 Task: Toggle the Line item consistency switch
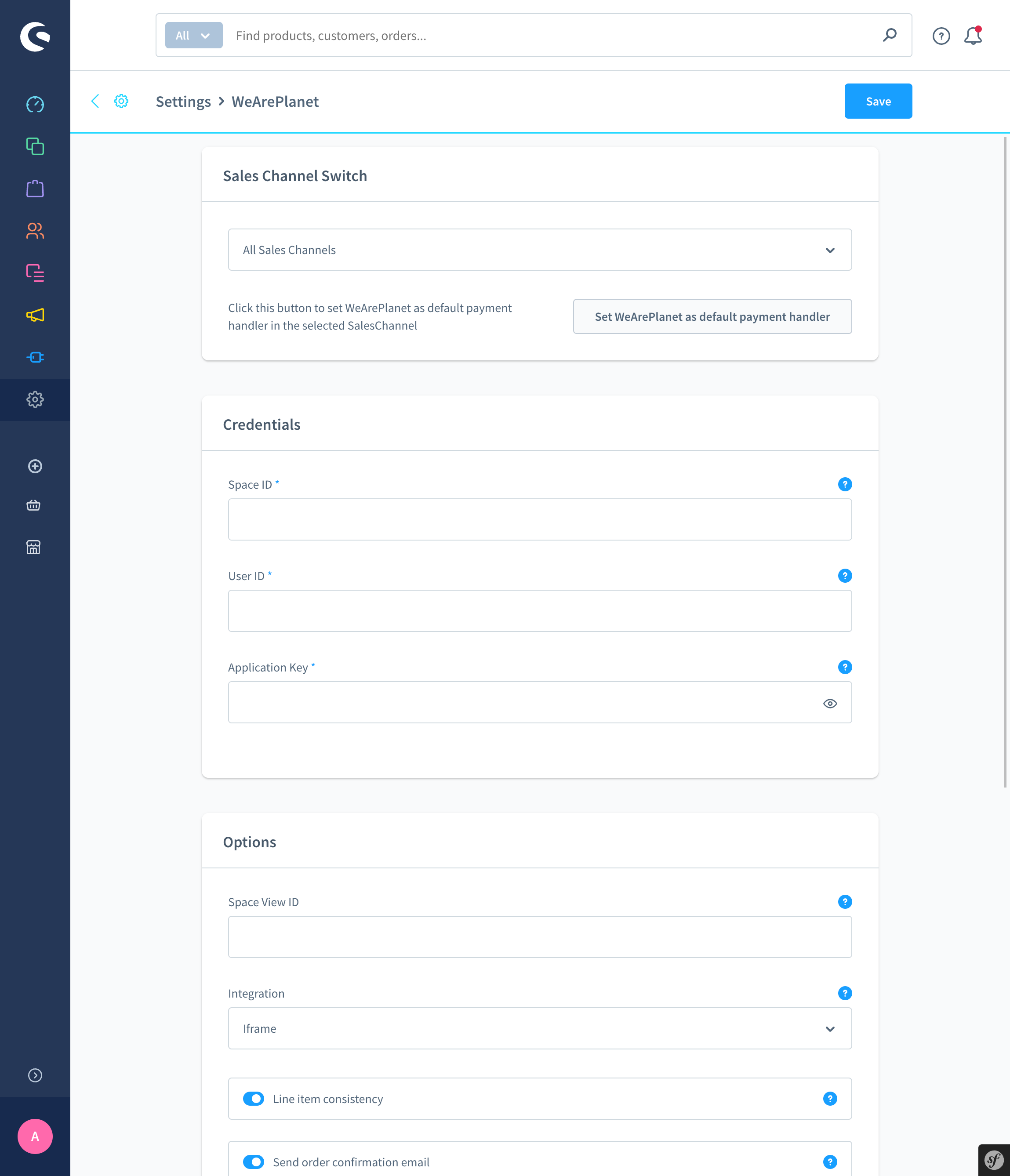click(253, 1098)
